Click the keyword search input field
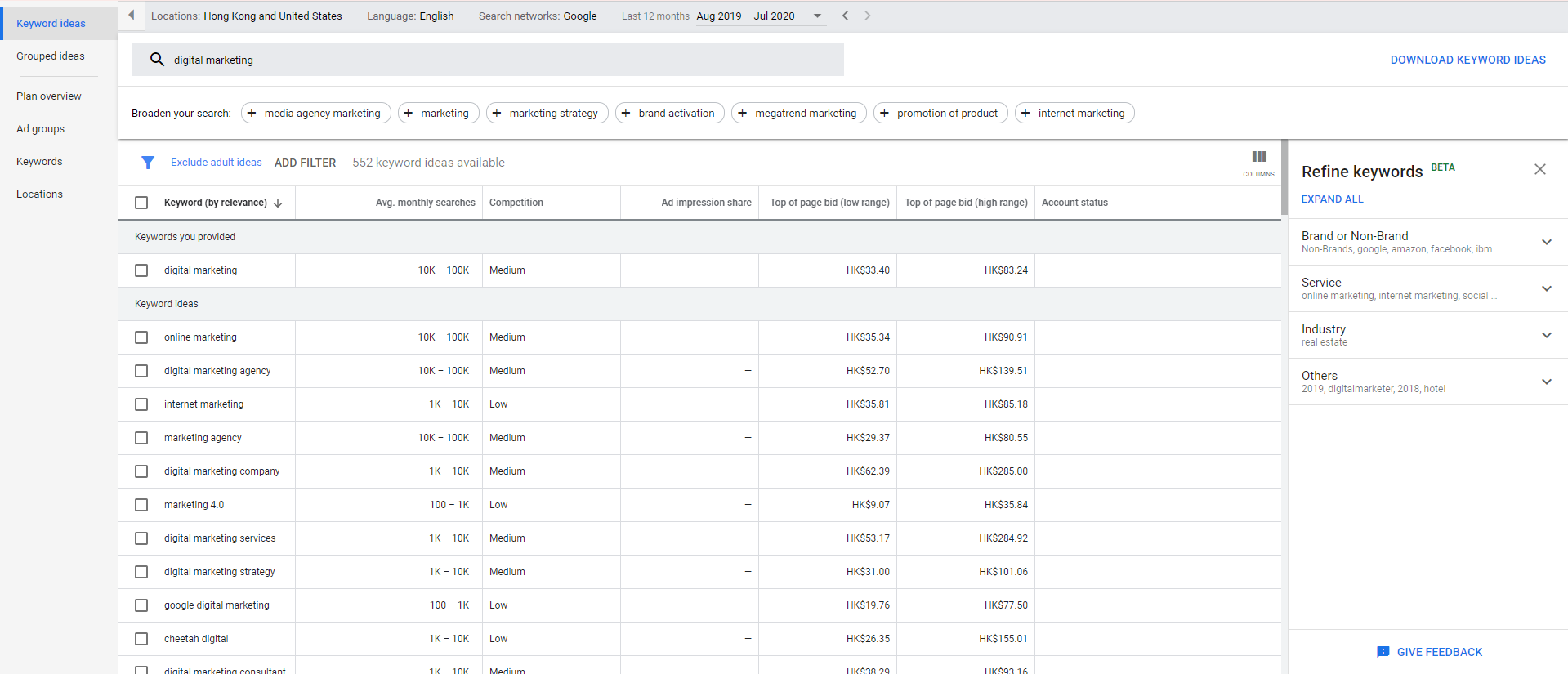Image resolution: width=1568 pixels, height=674 pixels. tap(488, 60)
